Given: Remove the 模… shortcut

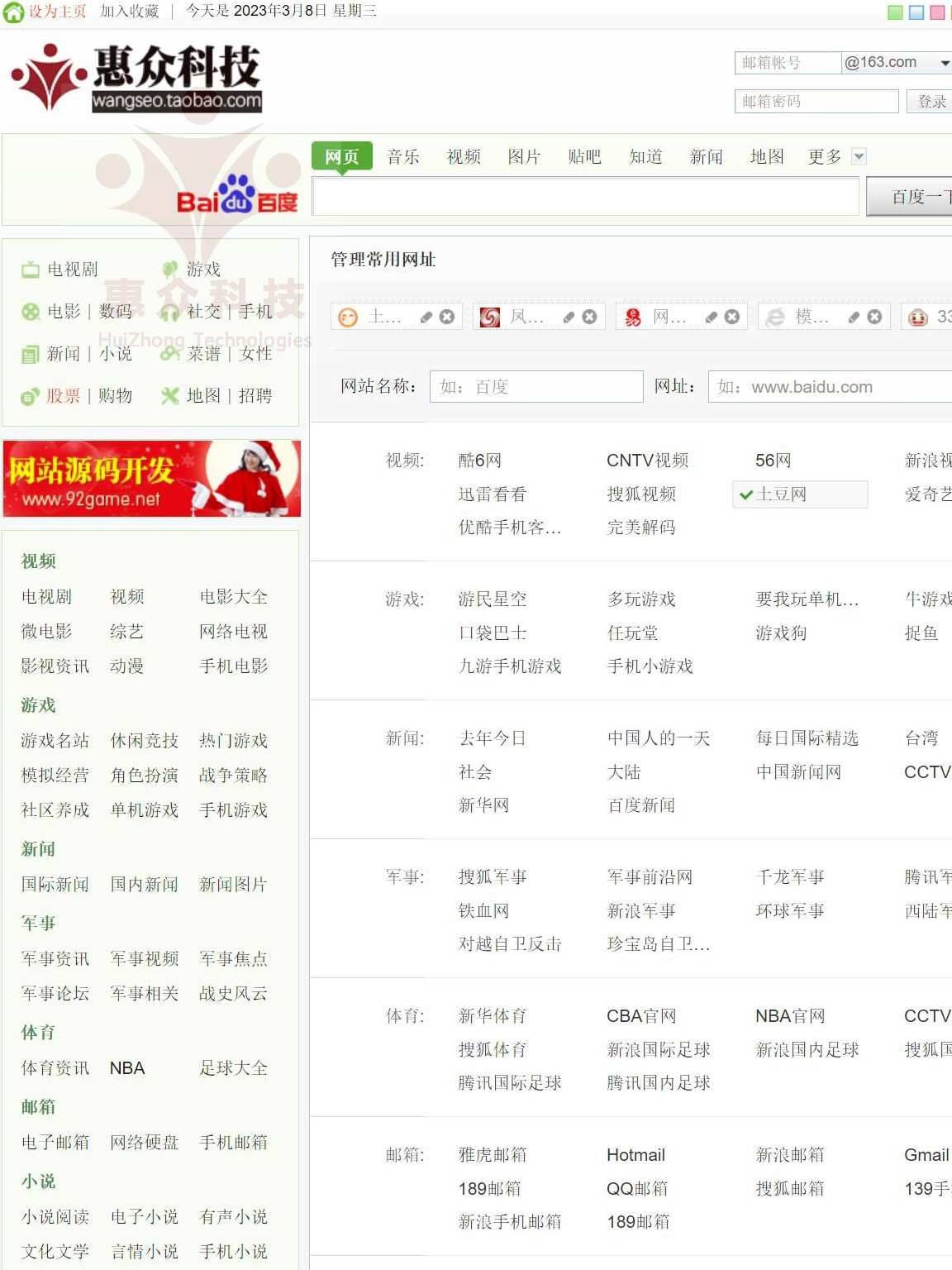Looking at the screenshot, I should click(874, 317).
